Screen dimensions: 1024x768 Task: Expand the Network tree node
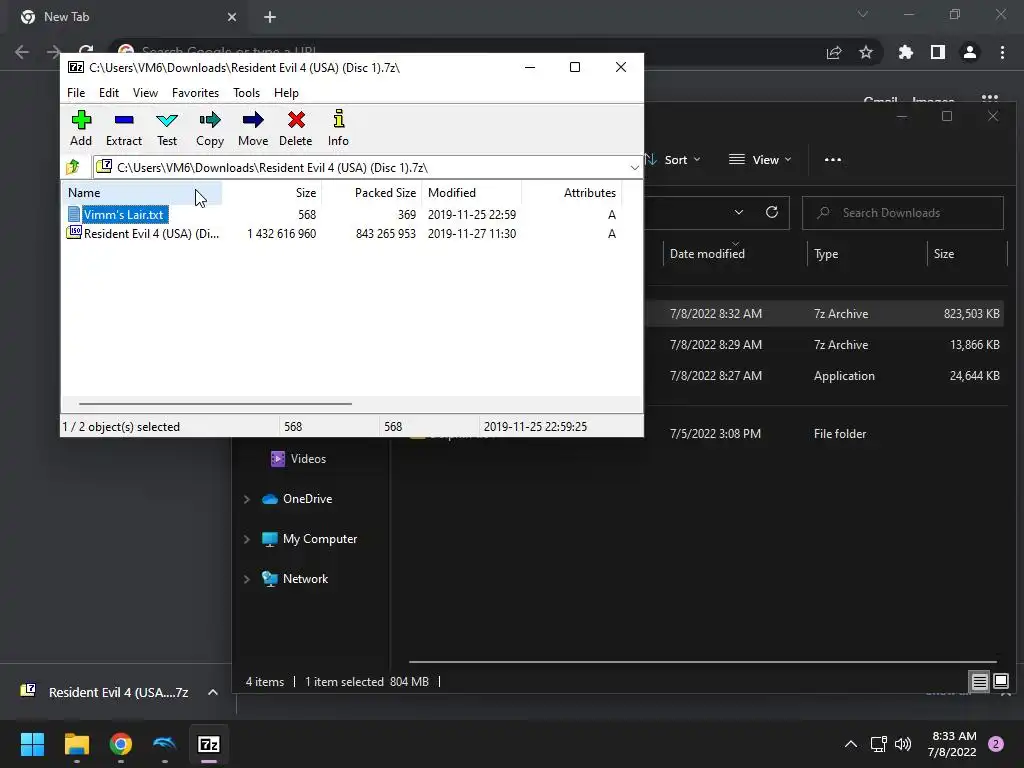247,579
